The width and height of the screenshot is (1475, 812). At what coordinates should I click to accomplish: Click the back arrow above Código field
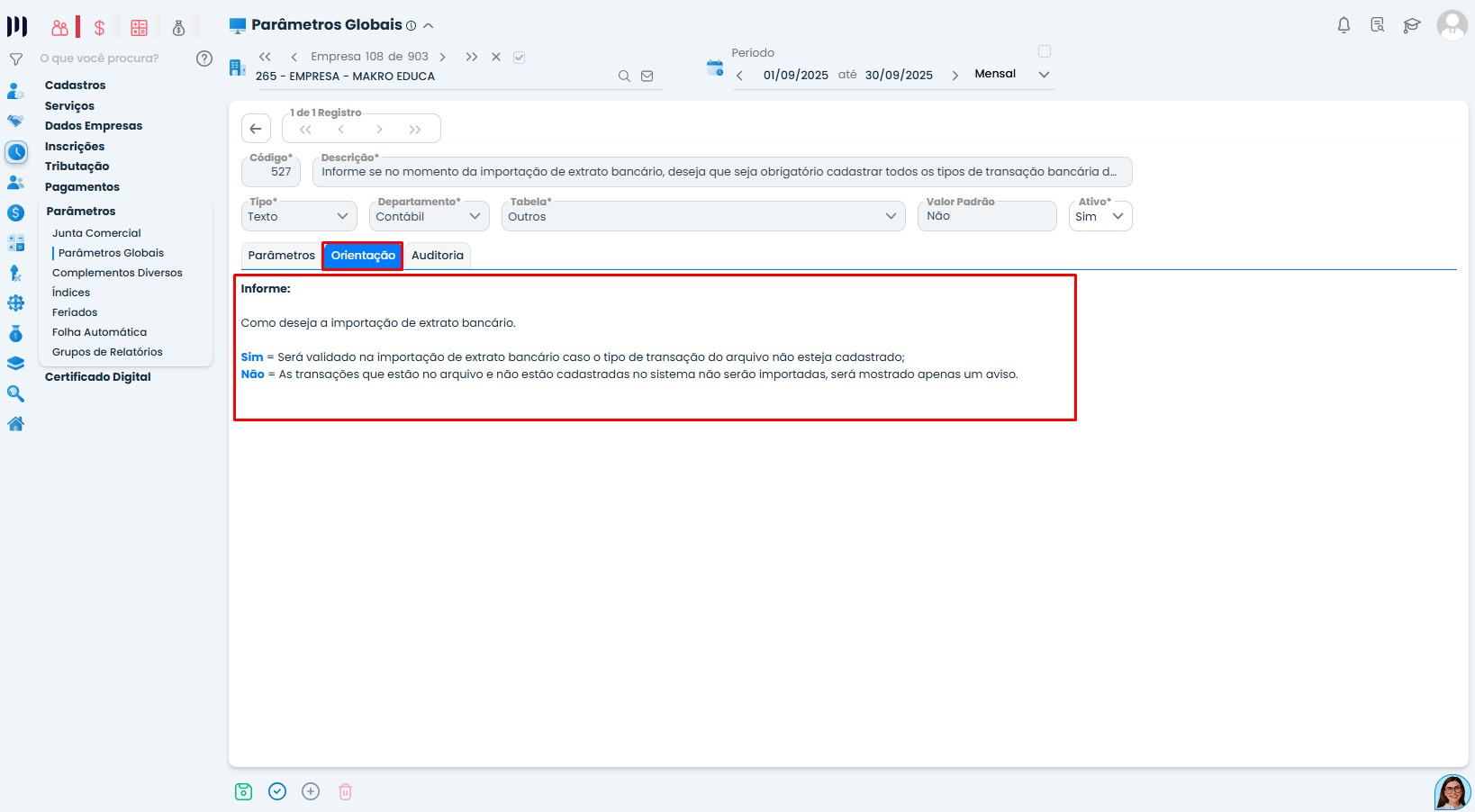tap(256, 128)
